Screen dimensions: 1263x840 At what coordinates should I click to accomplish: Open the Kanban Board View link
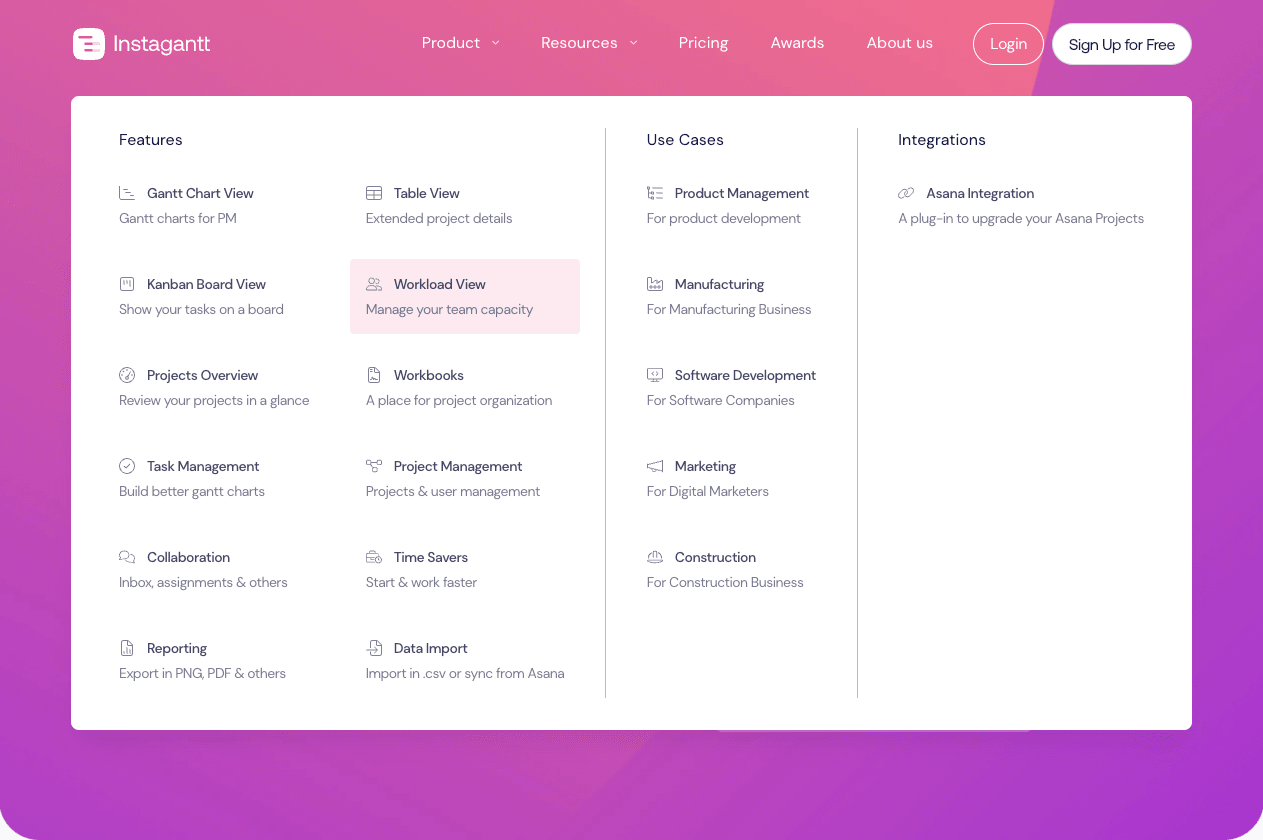click(206, 284)
